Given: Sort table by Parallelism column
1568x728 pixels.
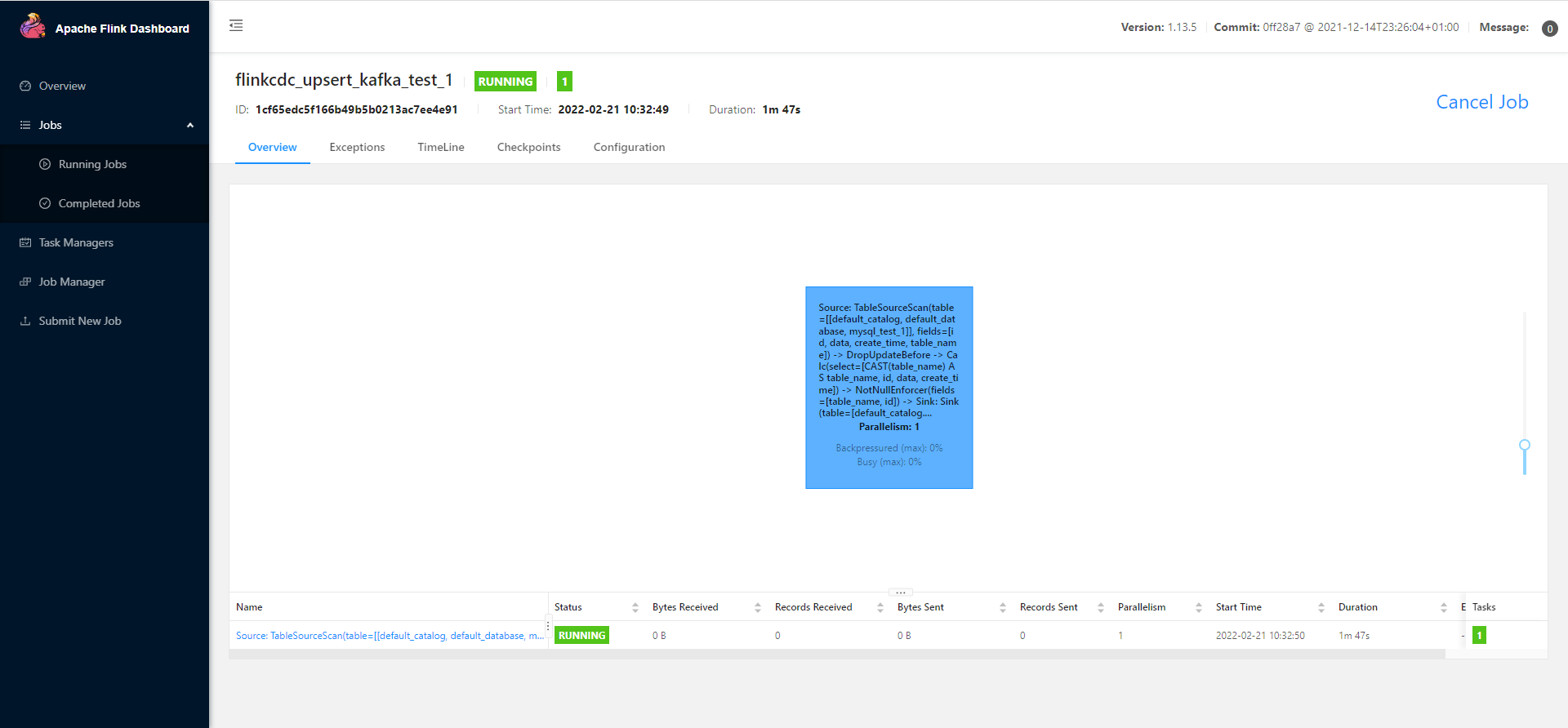Looking at the screenshot, I should [1199, 607].
